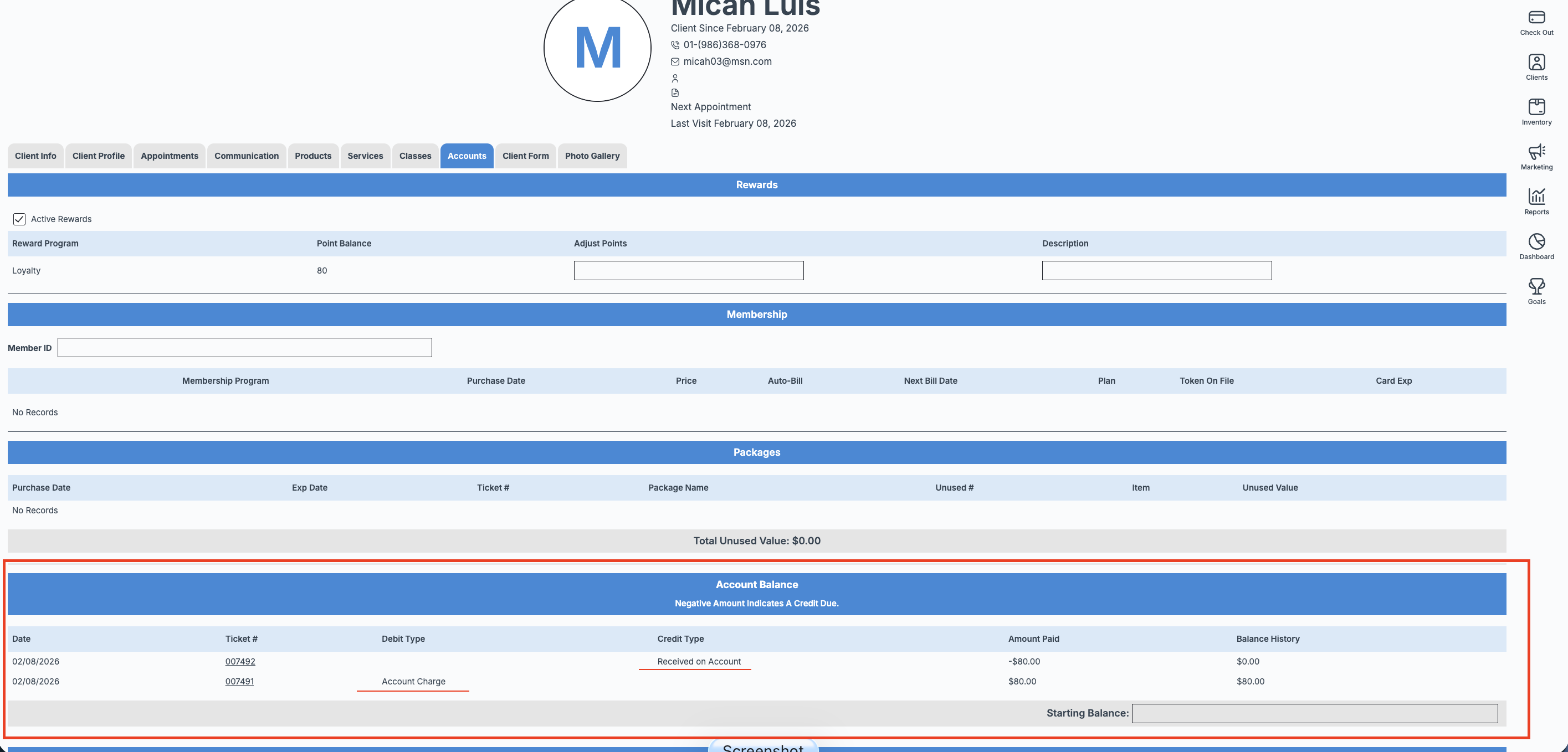The height and width of the screenshot is (752, 1568).
Task: Open the Client Form tab
Action: click(525, 156)
